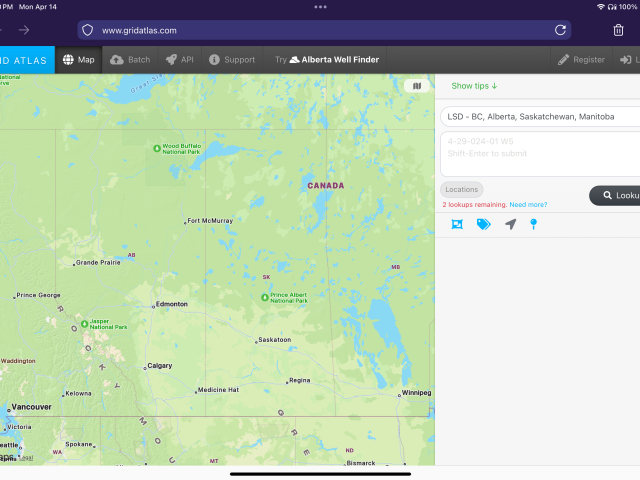This screenshot has width=640, height=480.
Task: Go forward with browser arrow
Action: point(24,30)
